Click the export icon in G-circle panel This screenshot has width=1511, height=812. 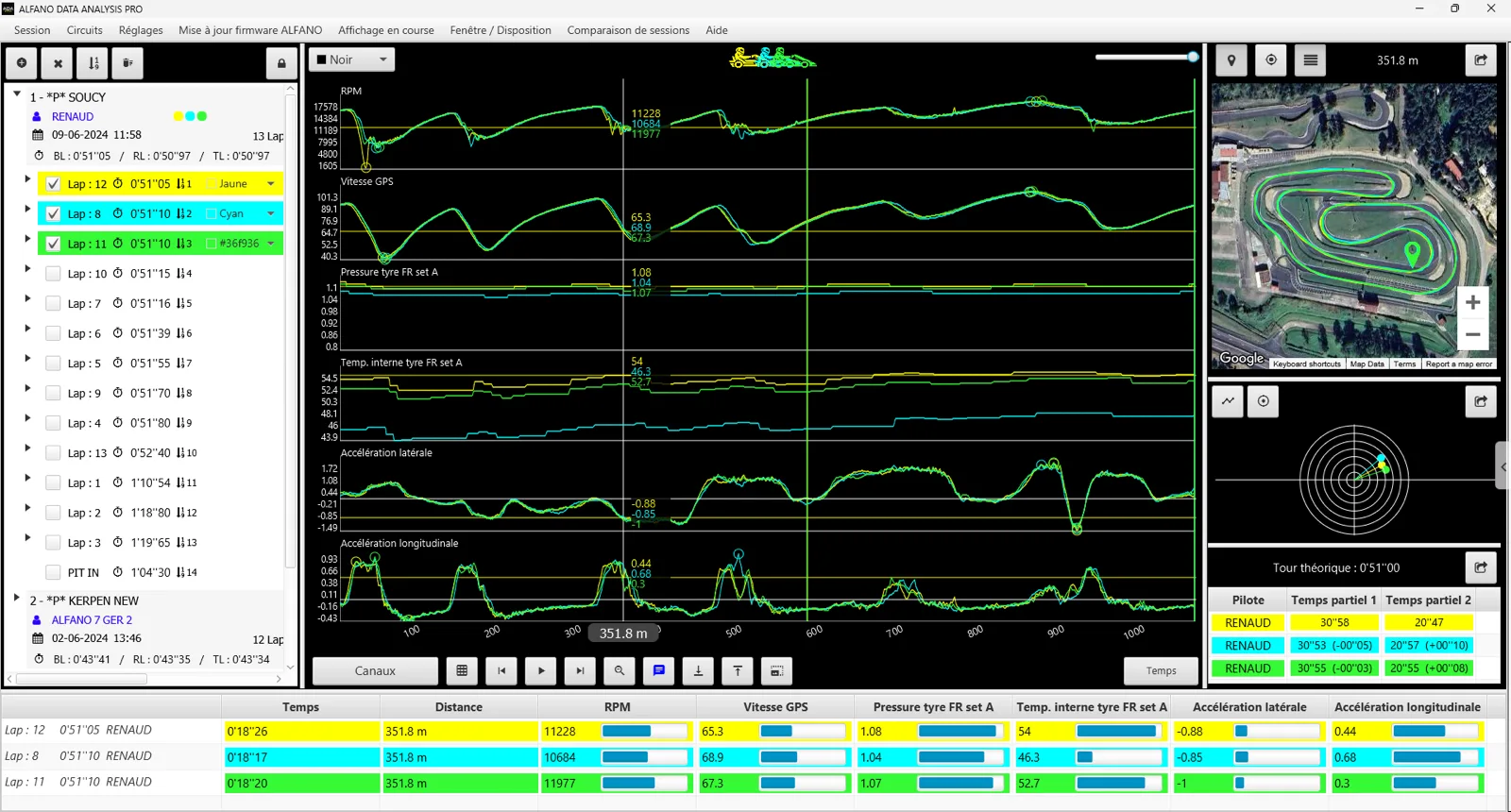tap(1481, 401)
